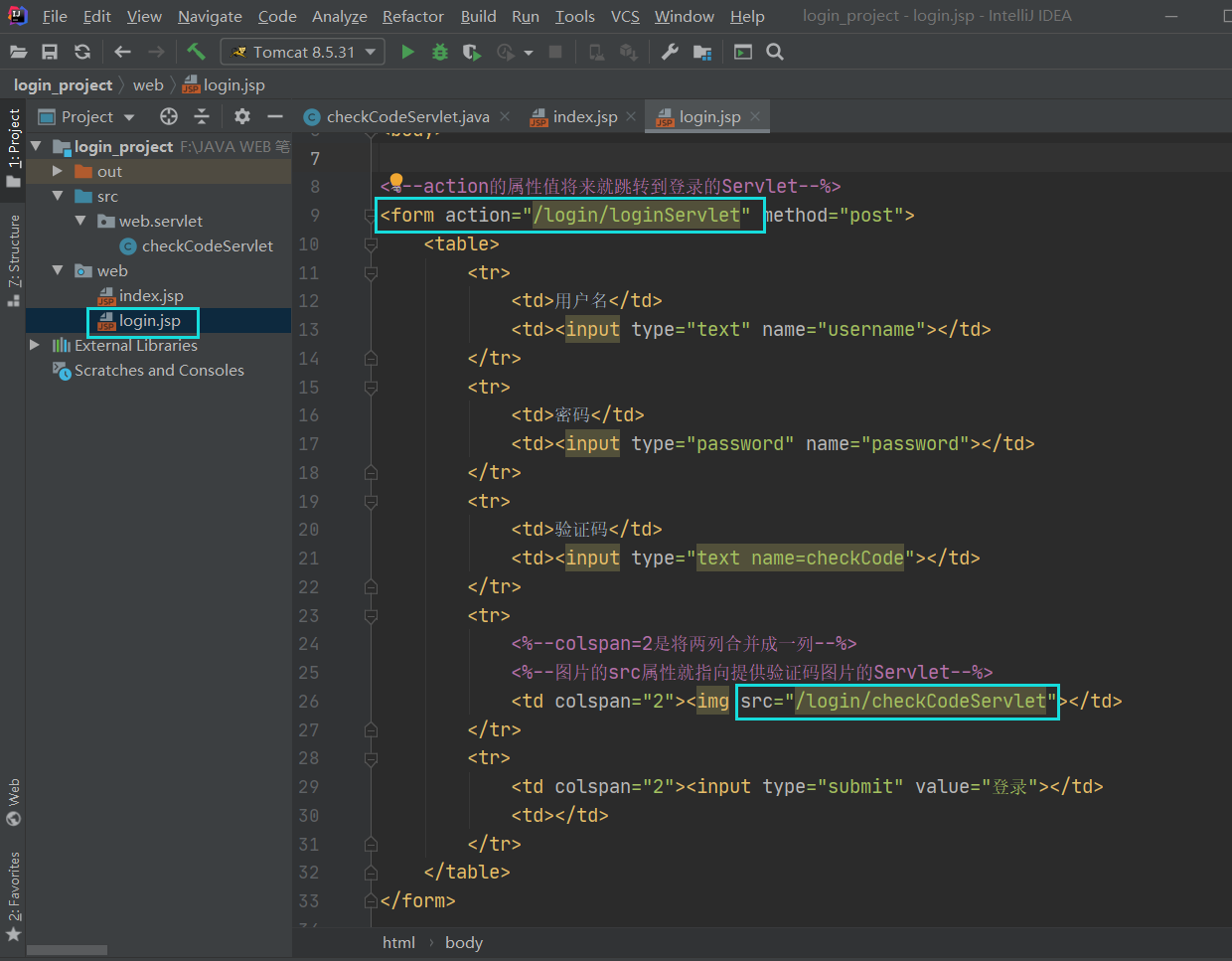Click the Save All icon

pyautogui.click(x=50, y=52)
